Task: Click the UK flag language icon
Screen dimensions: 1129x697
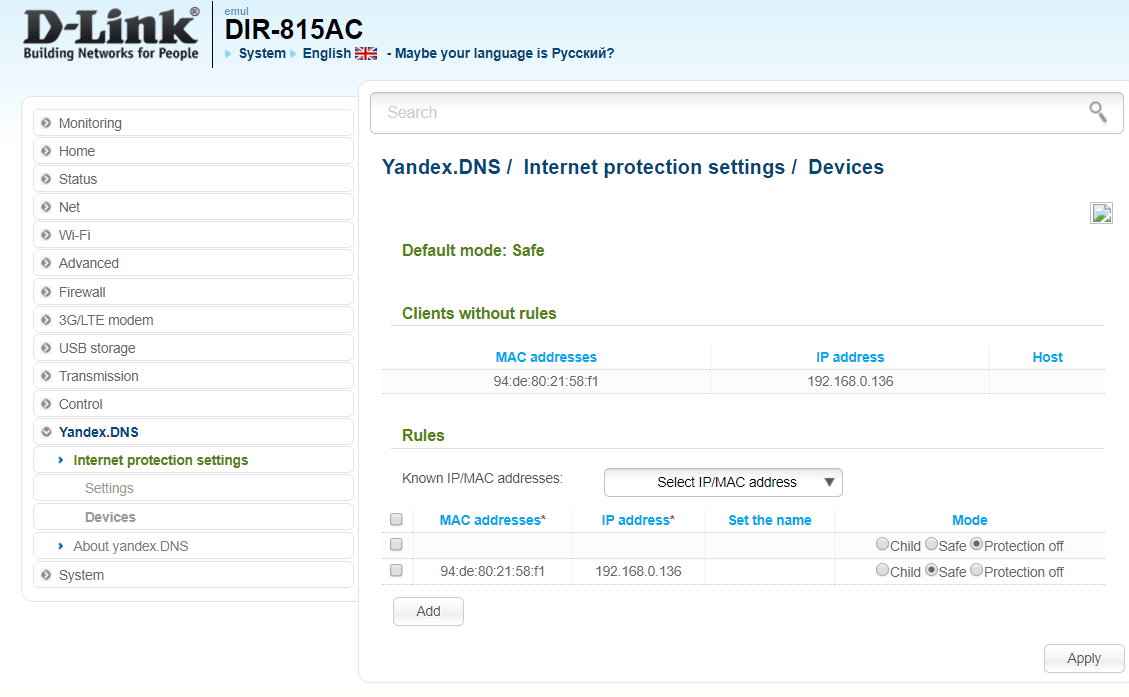Action: 366,54
